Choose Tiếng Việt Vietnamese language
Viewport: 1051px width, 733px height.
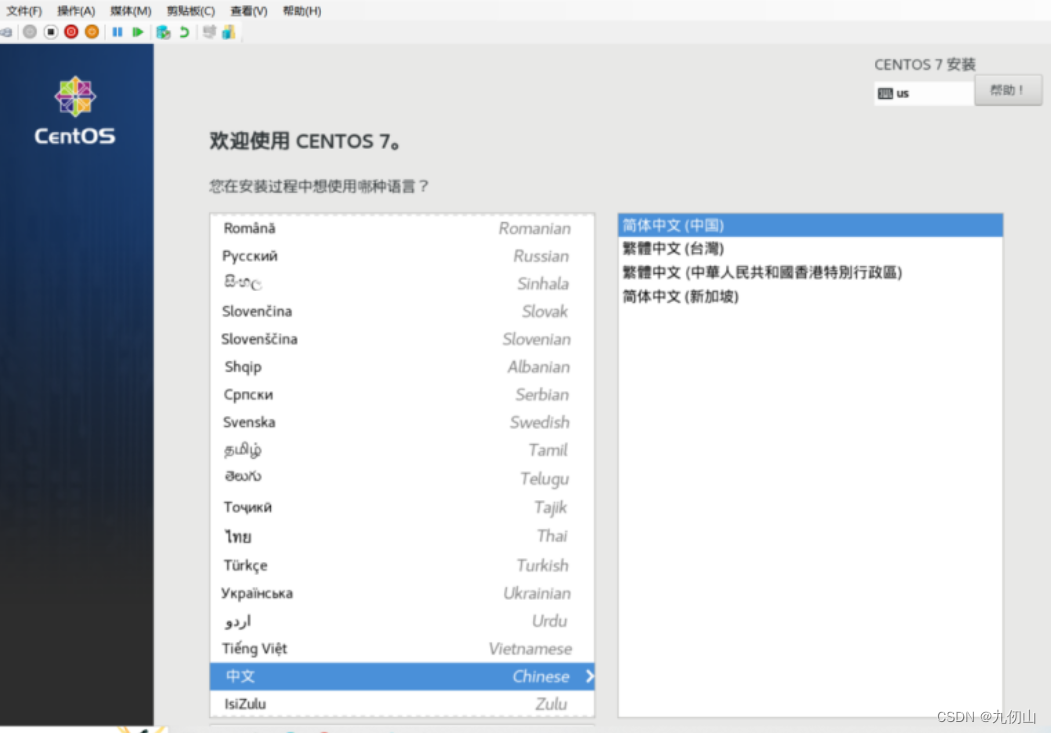click(x=402, y=649)
